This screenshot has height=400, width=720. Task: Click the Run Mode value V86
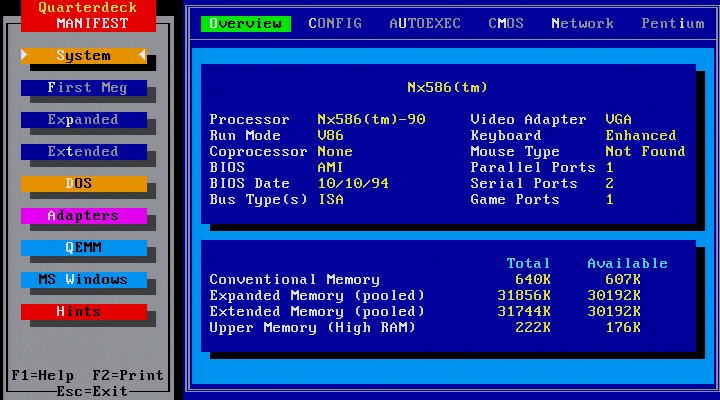click(x=331, y=135)
